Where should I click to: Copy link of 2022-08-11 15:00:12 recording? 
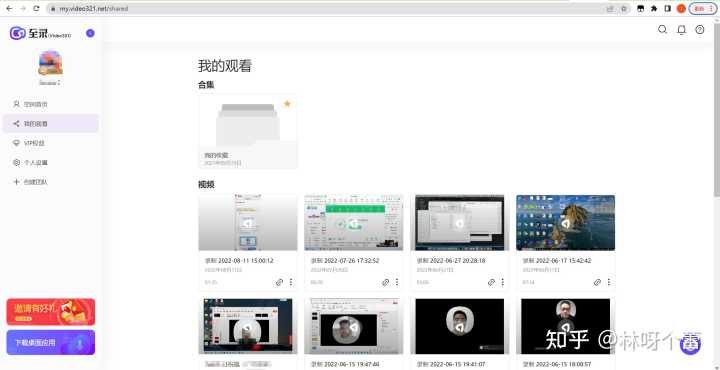(x=279, y=282)
